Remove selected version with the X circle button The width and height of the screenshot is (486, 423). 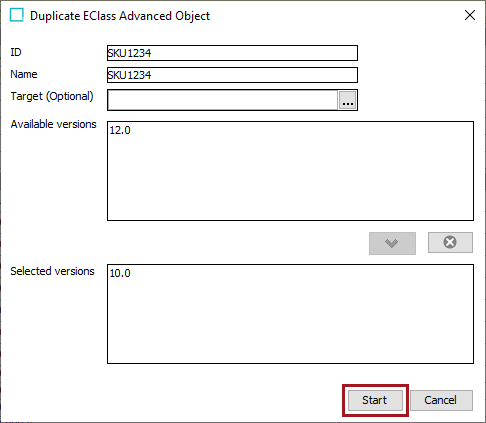450,242
